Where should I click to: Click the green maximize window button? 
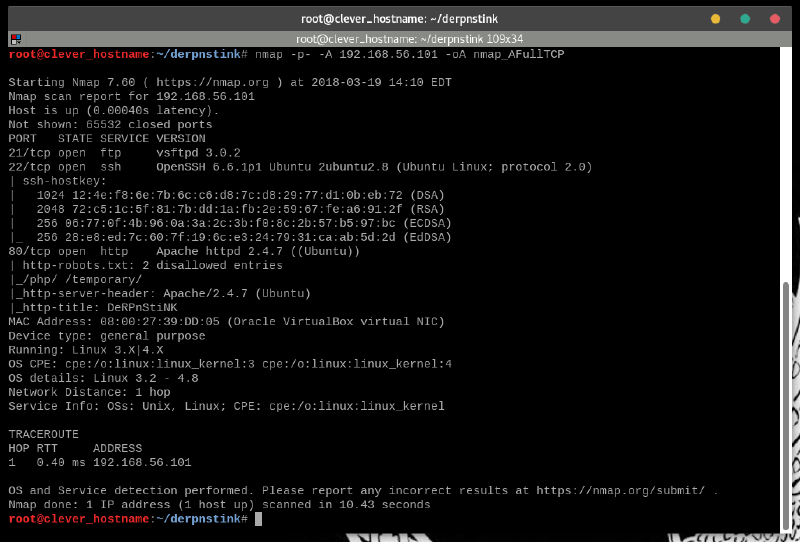click(745, 19)
